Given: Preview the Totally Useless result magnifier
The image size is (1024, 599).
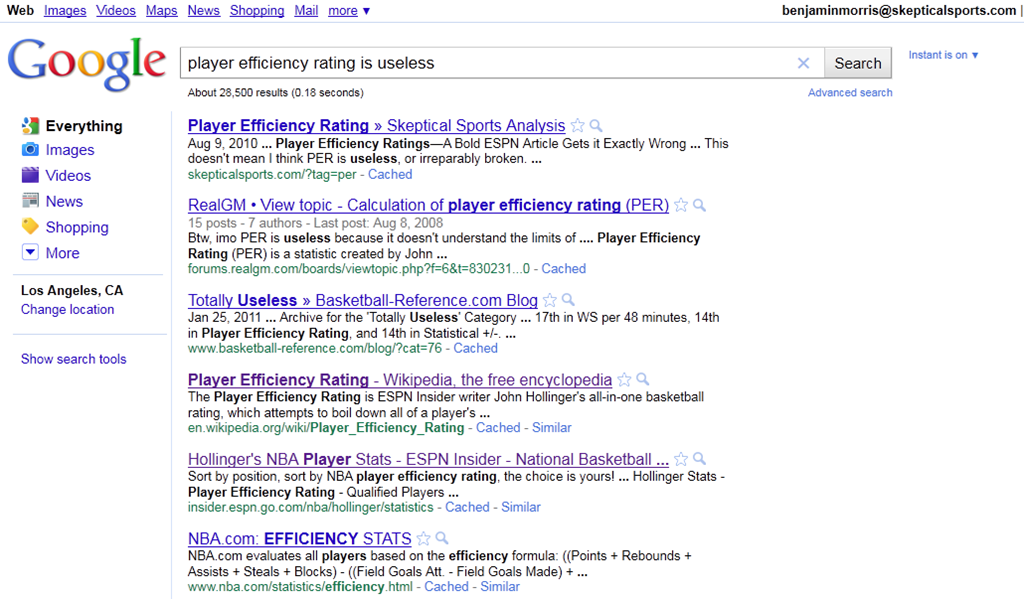Looking at the screenshot, I should [x=568, y=300].
